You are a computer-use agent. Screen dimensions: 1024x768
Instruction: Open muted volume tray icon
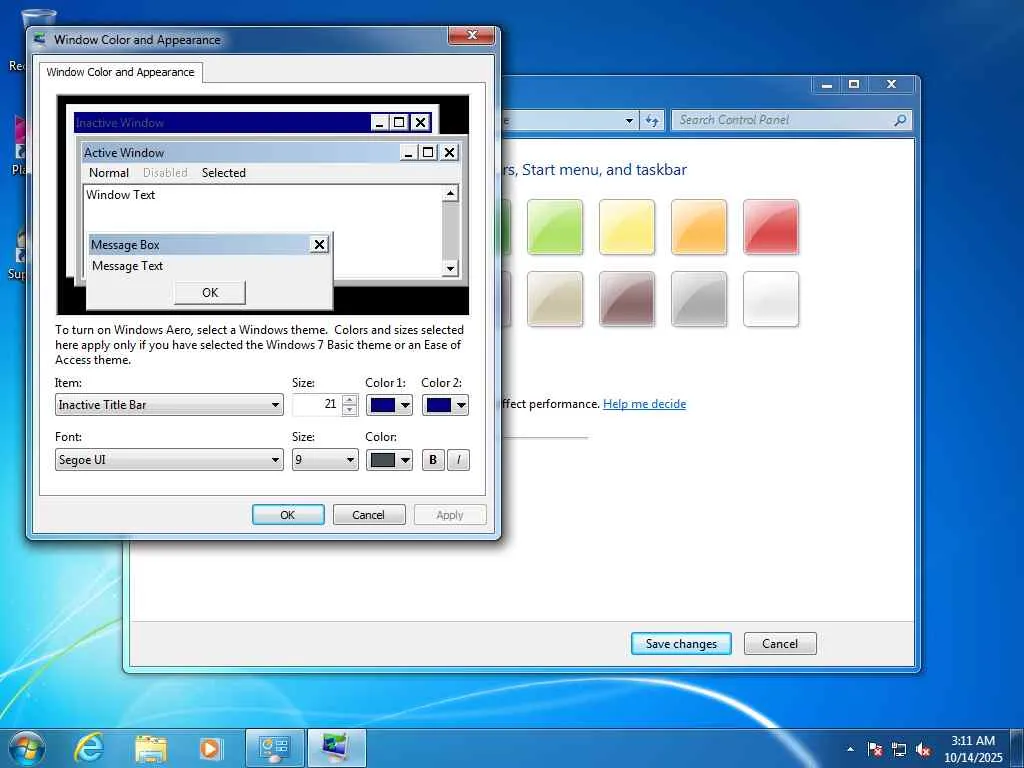[x=923, y=749]
